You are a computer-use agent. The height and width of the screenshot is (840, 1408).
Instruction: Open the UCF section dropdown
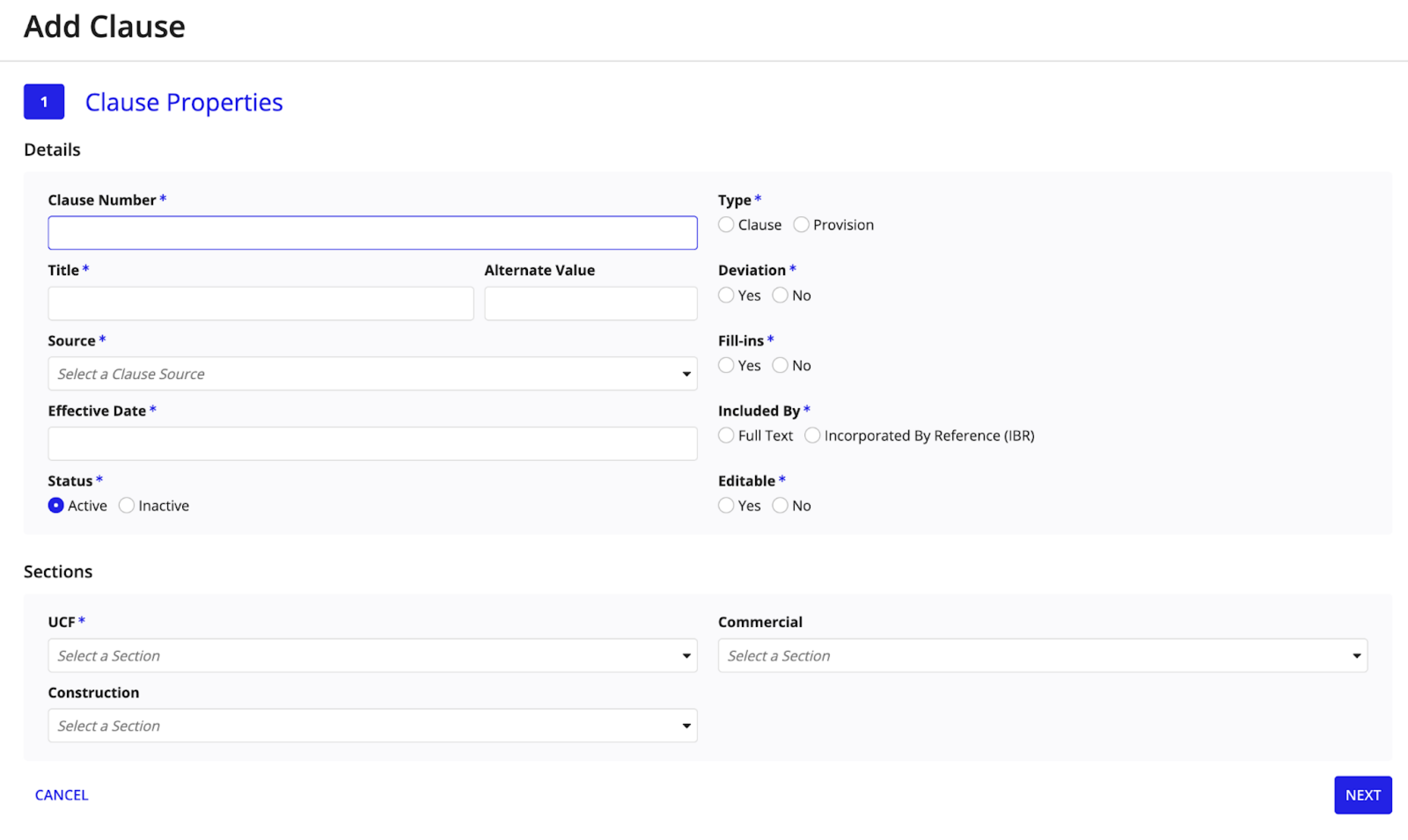click(373, 655)
